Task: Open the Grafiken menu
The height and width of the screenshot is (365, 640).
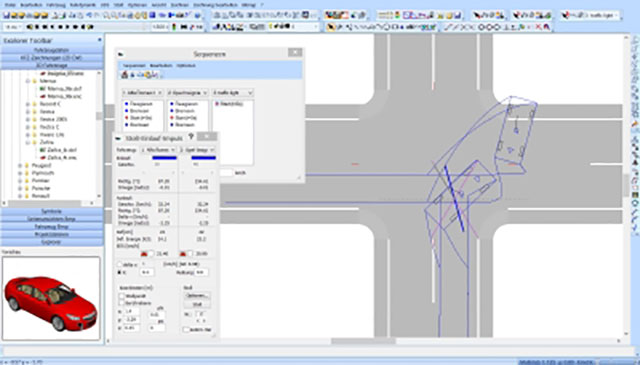Action: 180,5
